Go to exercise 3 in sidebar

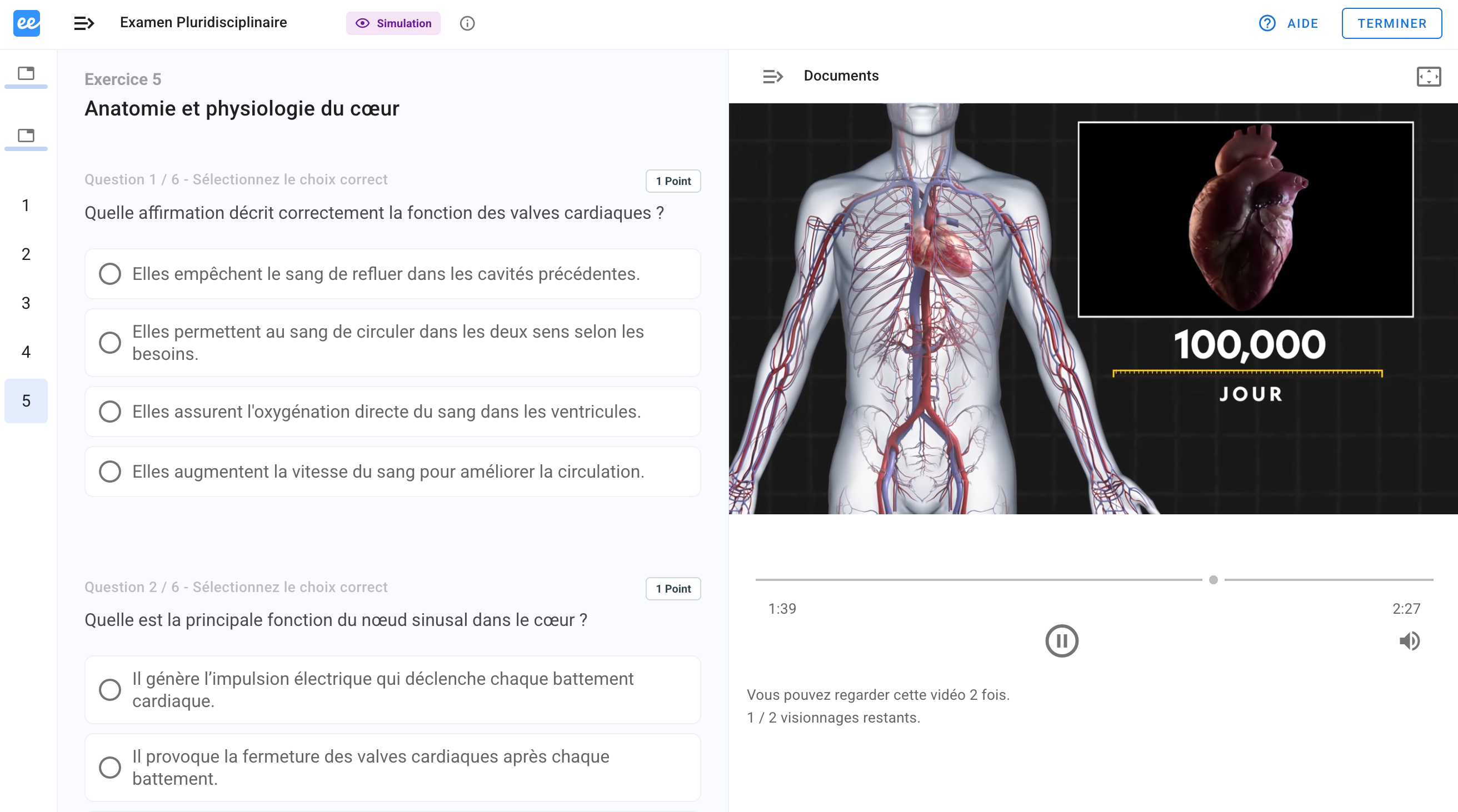[x=26, y=303]
